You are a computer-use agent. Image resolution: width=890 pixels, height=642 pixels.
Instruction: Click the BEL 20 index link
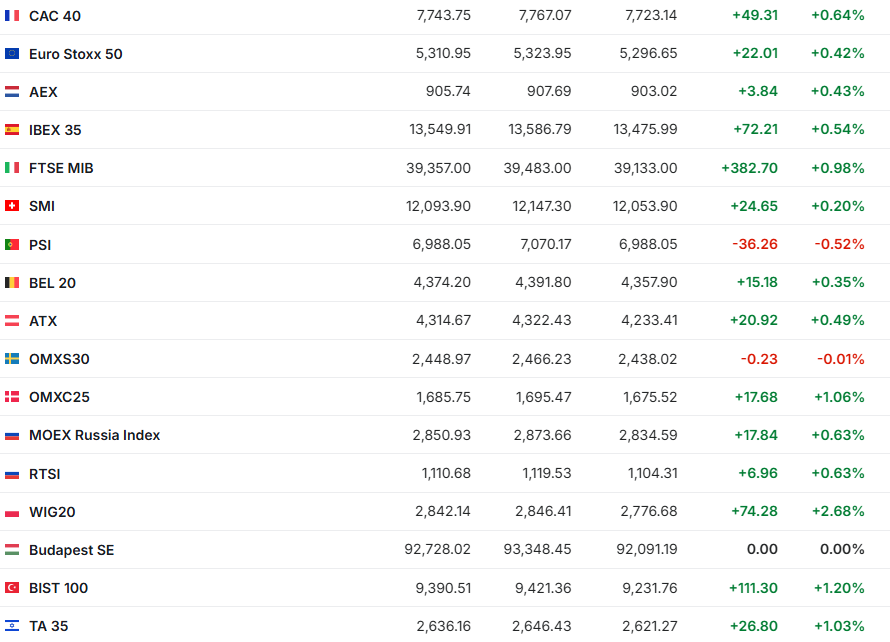52,283
